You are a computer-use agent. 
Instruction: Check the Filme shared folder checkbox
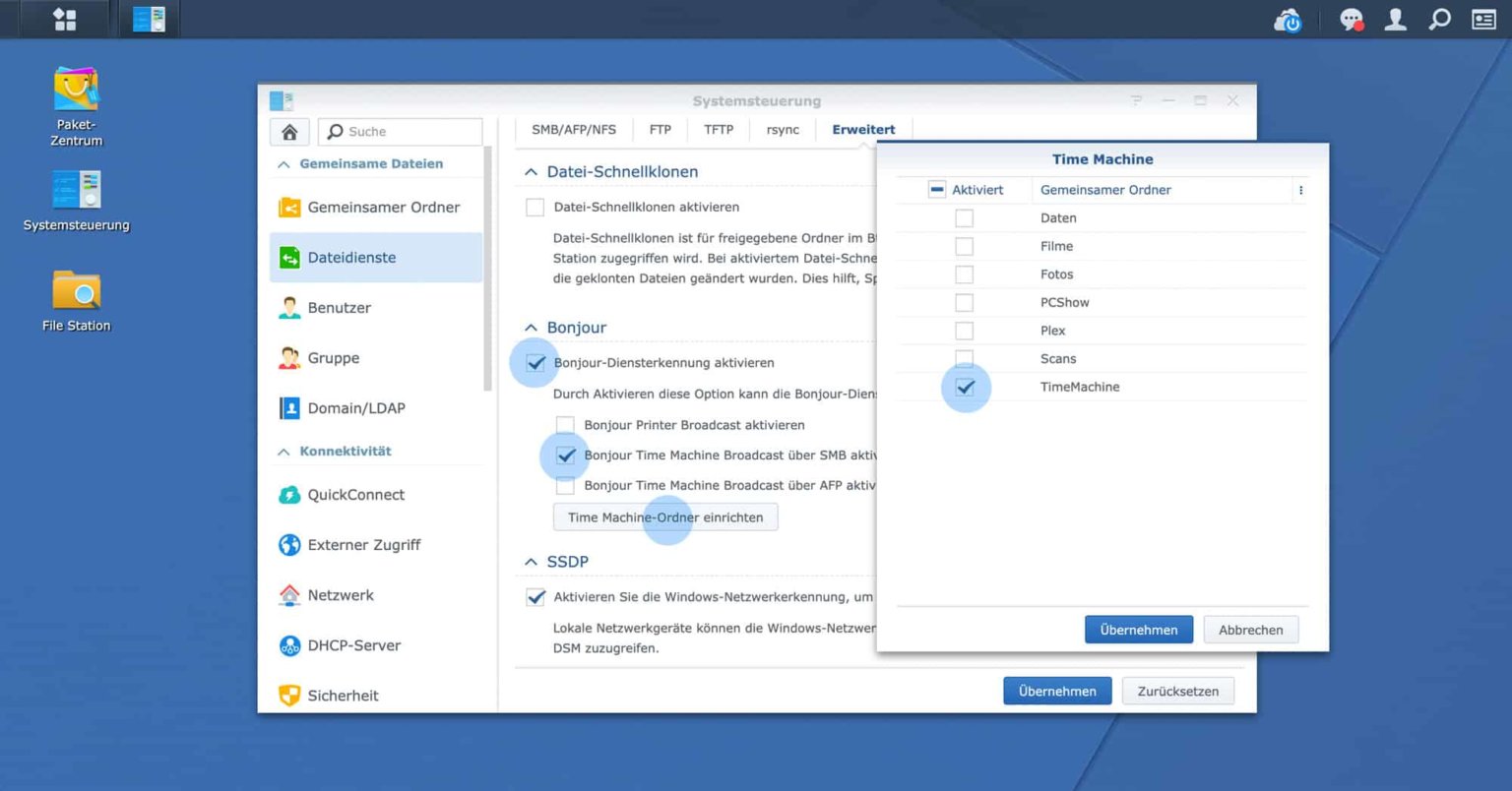pyautogui.click(x=963, y=245)
